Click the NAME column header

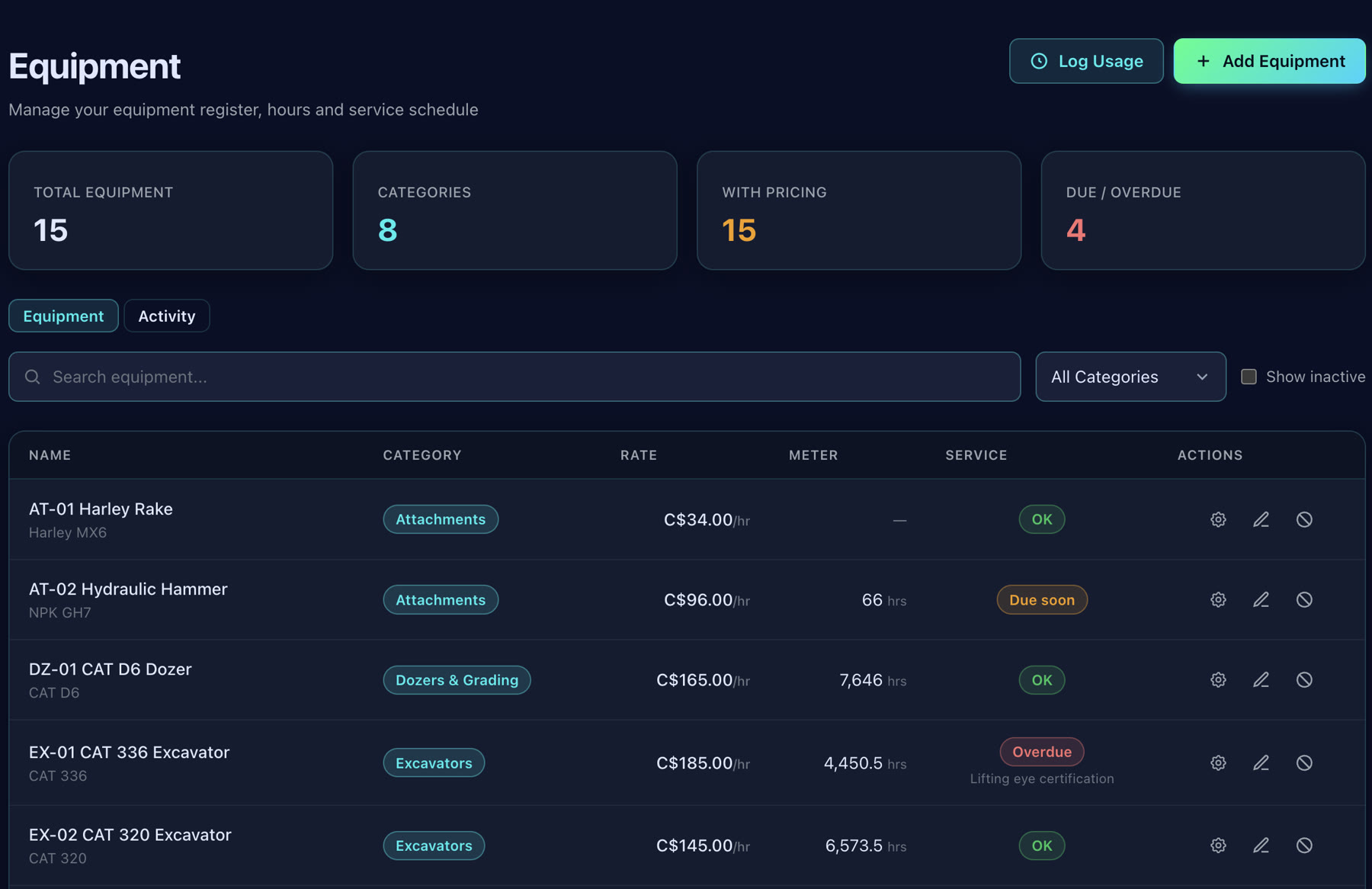click(x=50, y=455)
